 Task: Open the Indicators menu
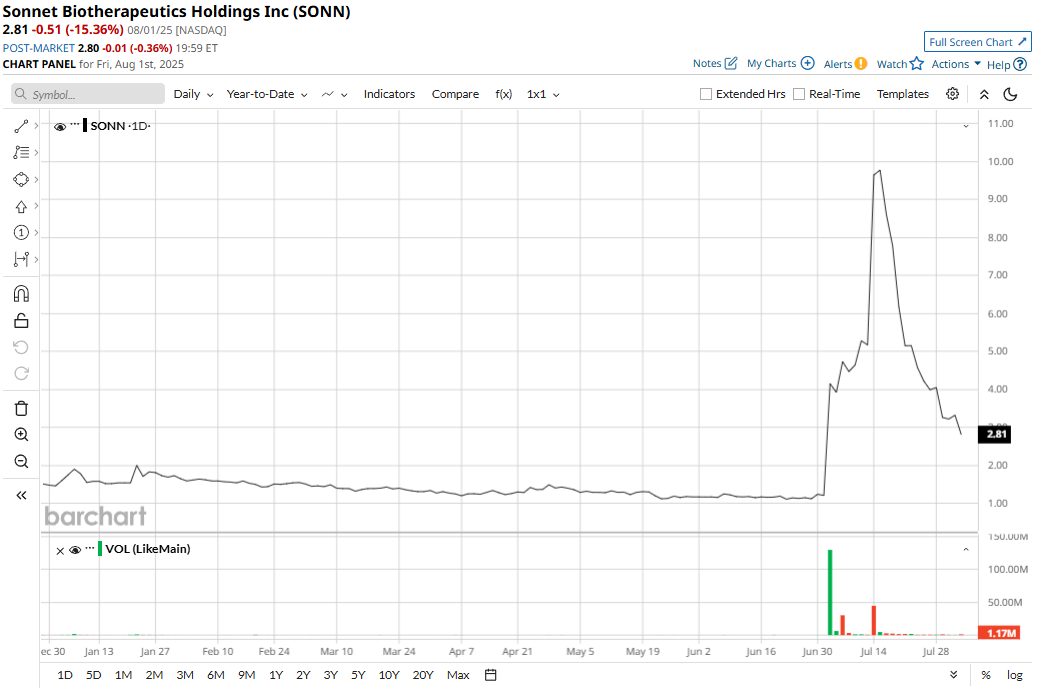(x=389, y=94)
